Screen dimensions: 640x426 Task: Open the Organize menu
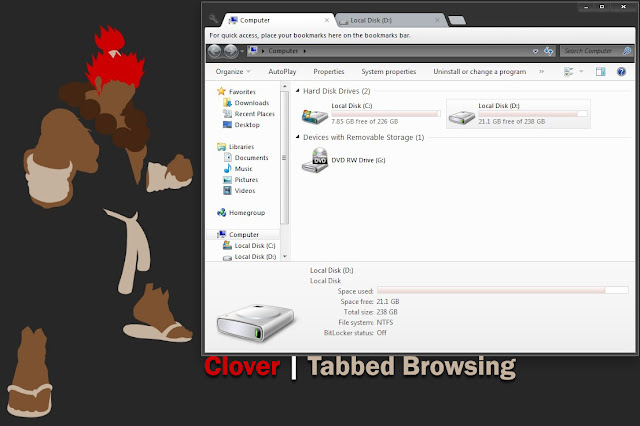pos(233,71)
